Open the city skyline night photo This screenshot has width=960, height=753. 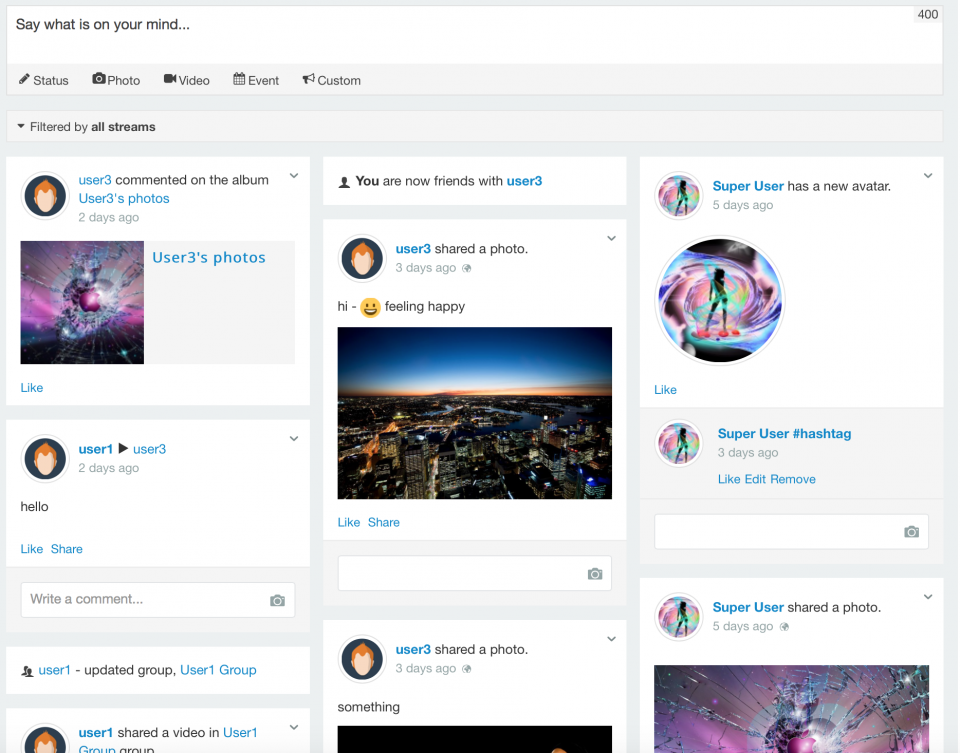point(474,413)
